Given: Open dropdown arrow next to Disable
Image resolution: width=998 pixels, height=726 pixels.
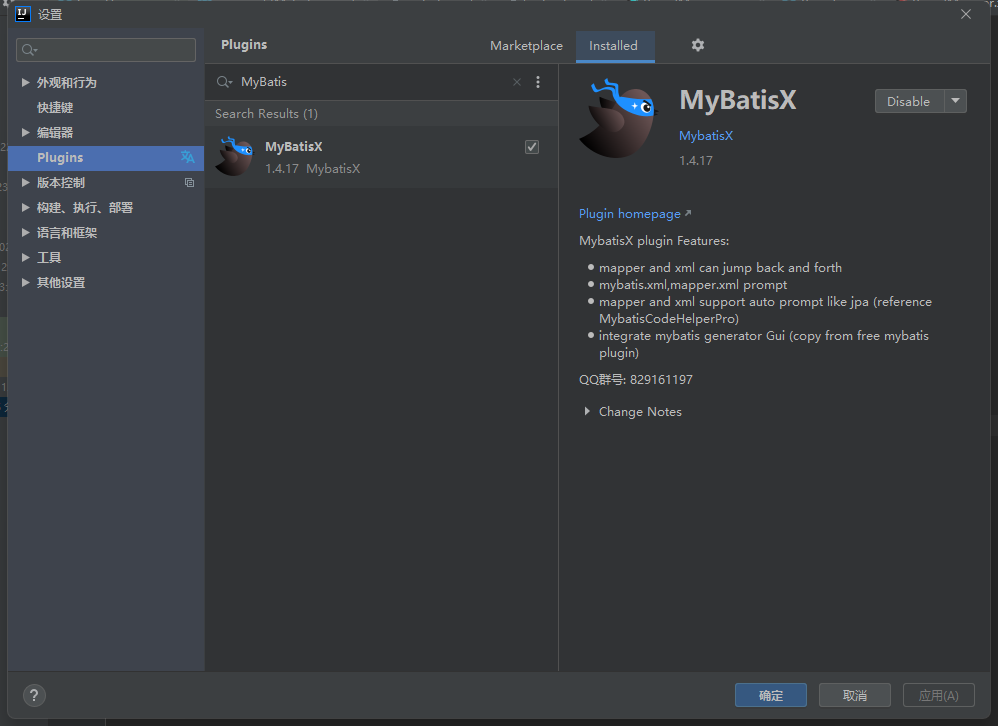Looking at the screenshot, I should tap(955, 101).
